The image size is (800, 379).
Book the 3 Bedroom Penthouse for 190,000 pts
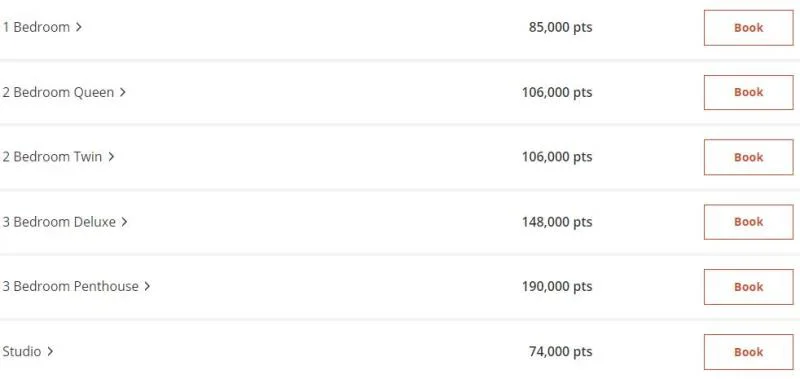(x=748, y=287)
